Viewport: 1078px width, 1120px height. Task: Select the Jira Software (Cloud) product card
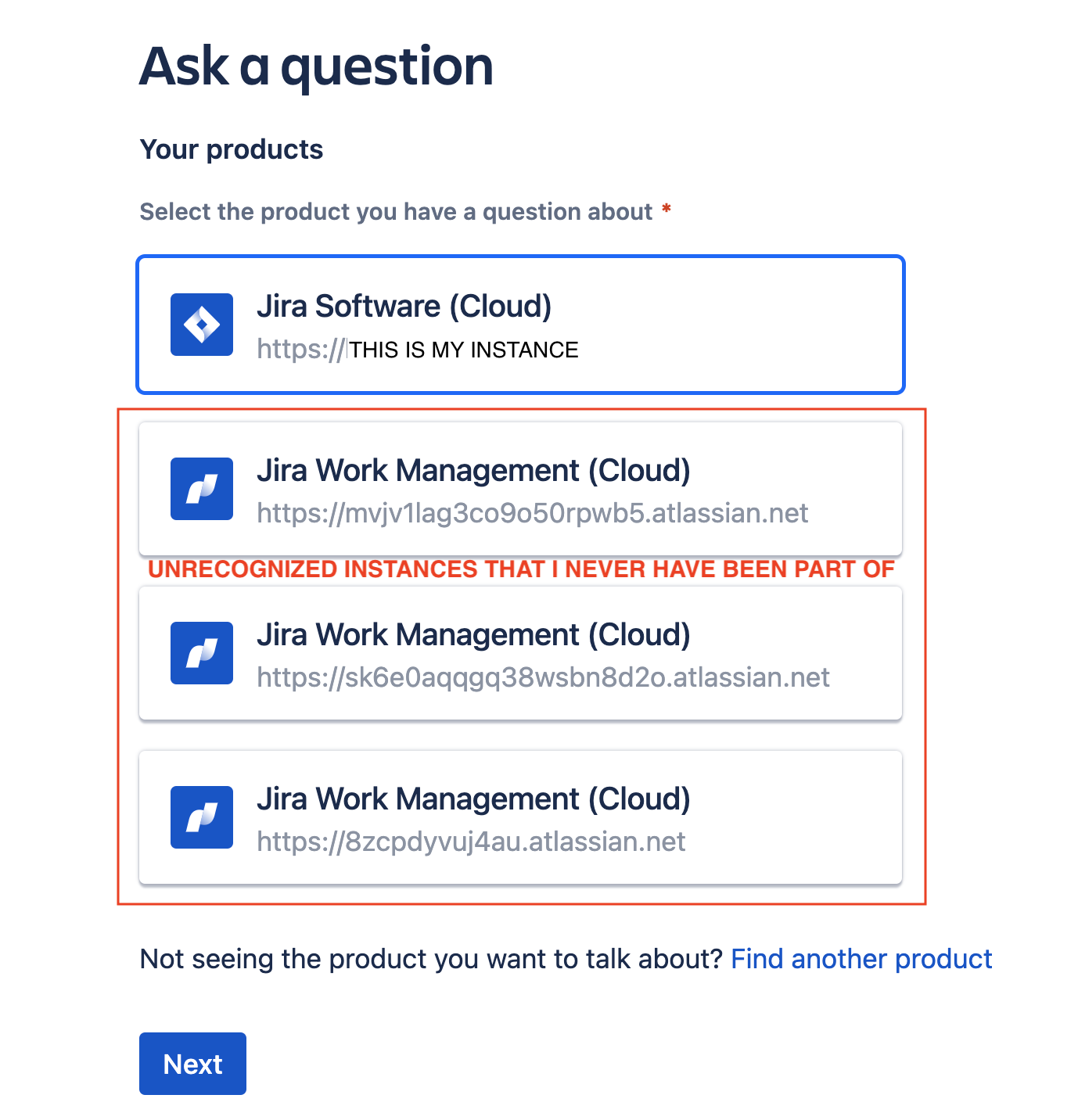pos(520,325)
